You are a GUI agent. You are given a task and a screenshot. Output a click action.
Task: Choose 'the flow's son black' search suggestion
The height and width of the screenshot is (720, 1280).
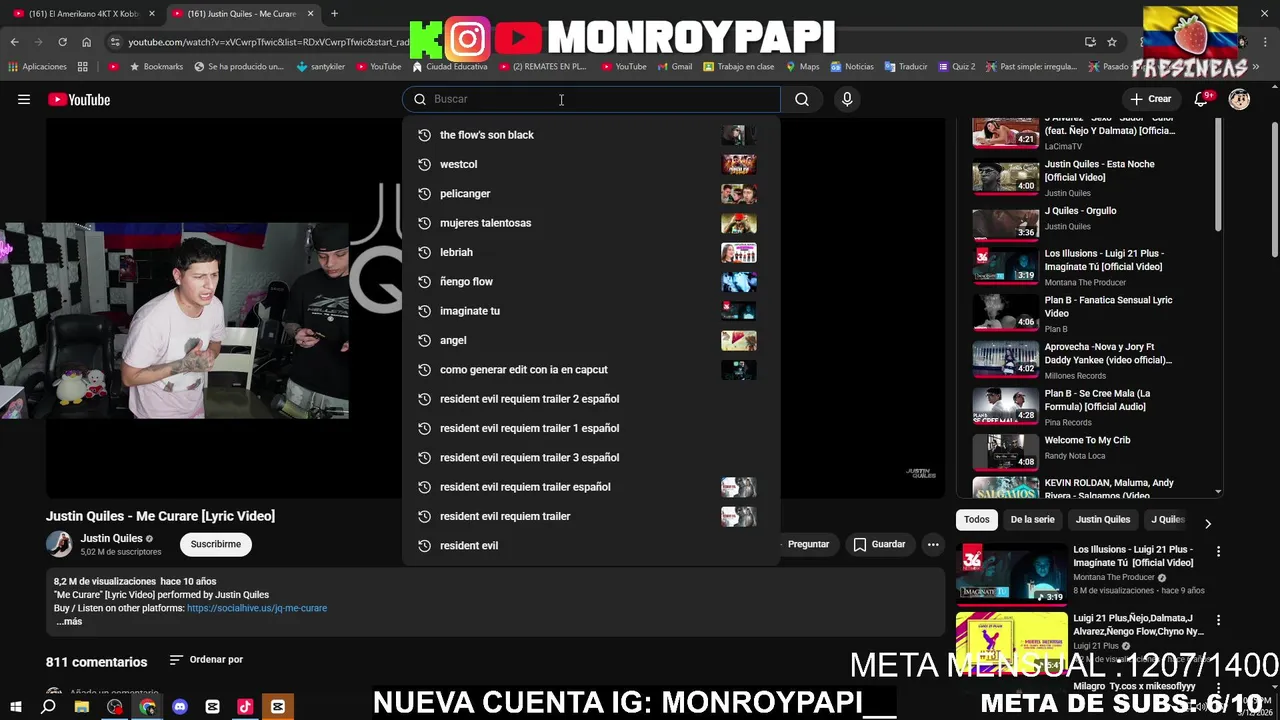[x=590, y=135]
